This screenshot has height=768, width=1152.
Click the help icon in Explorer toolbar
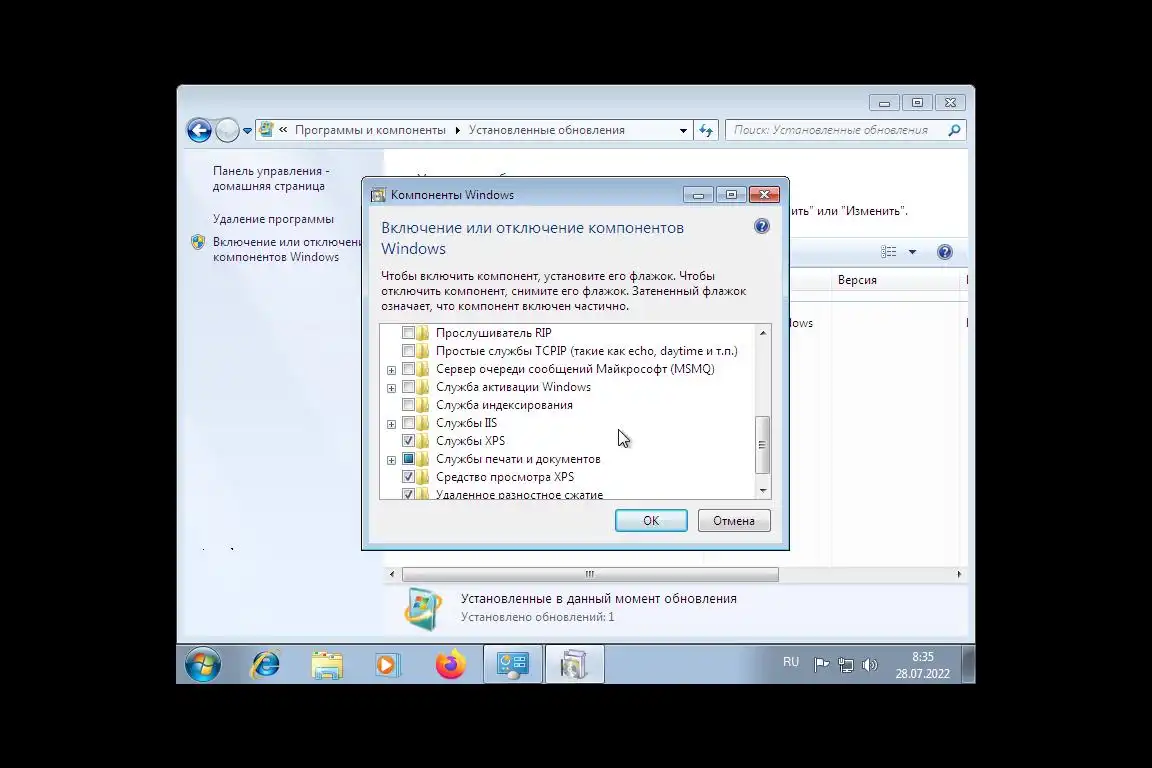(945, 252)
